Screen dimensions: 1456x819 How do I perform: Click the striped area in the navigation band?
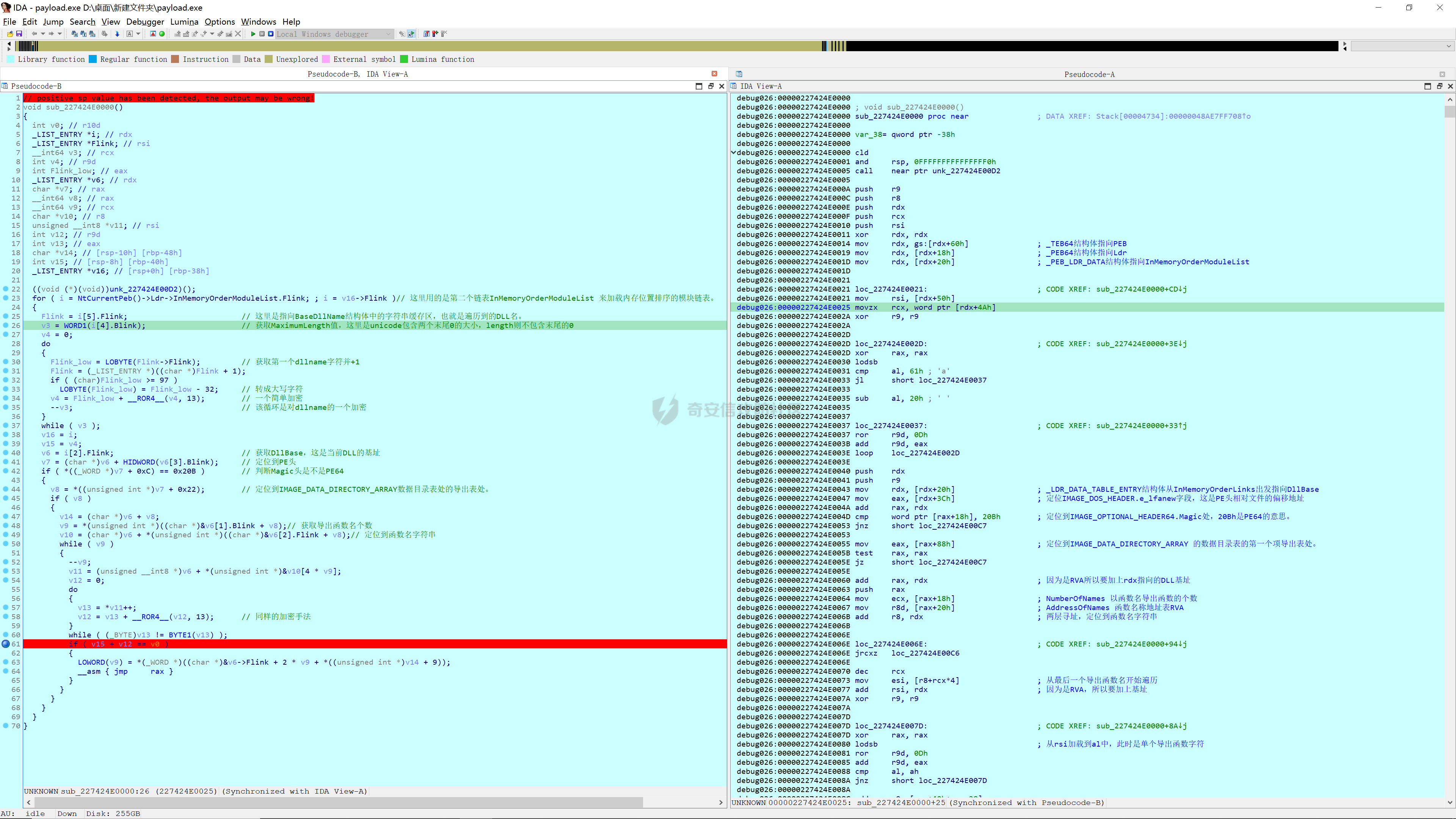28,46
